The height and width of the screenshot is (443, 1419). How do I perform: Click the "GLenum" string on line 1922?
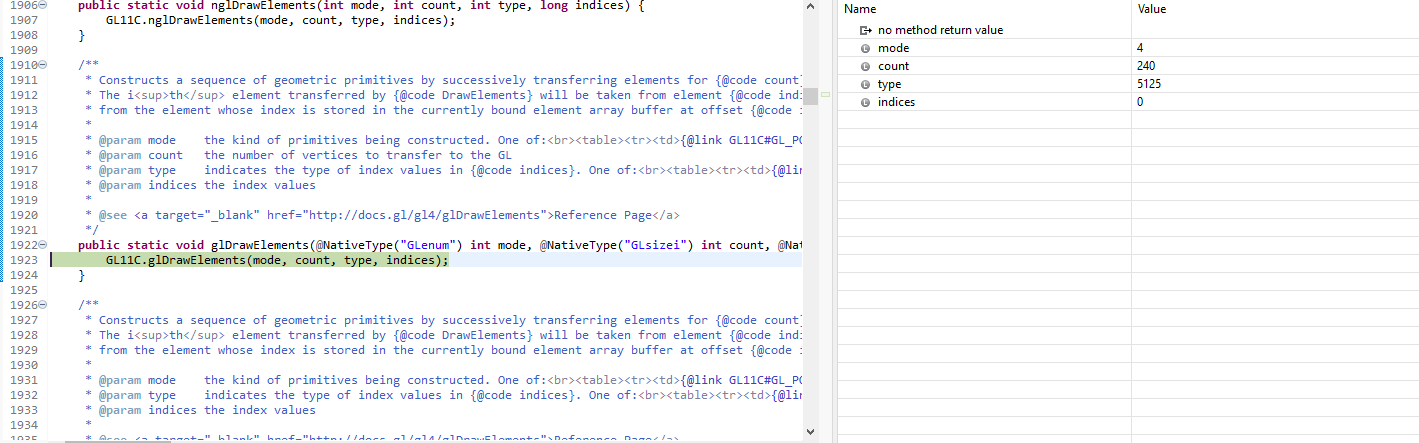428,245
